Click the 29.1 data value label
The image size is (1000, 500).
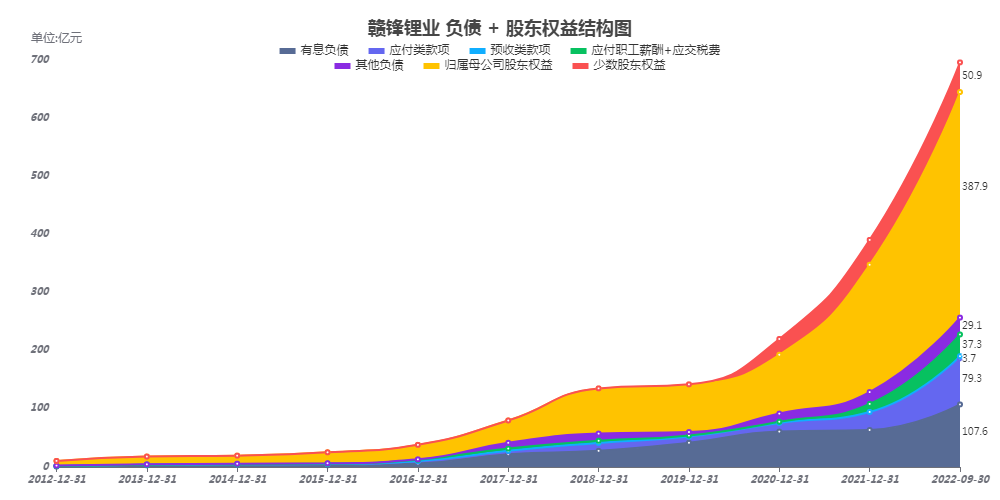tap(972, 325)
